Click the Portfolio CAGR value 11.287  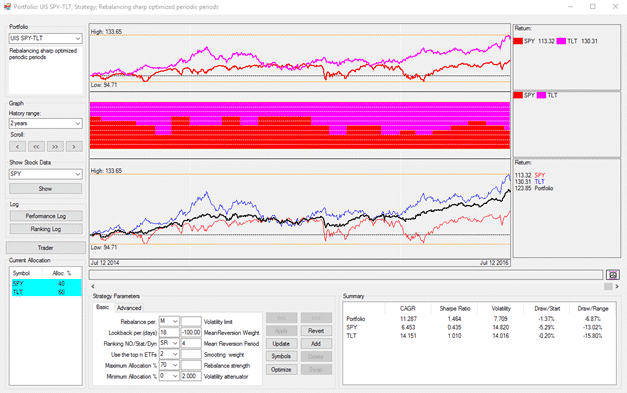408,319
